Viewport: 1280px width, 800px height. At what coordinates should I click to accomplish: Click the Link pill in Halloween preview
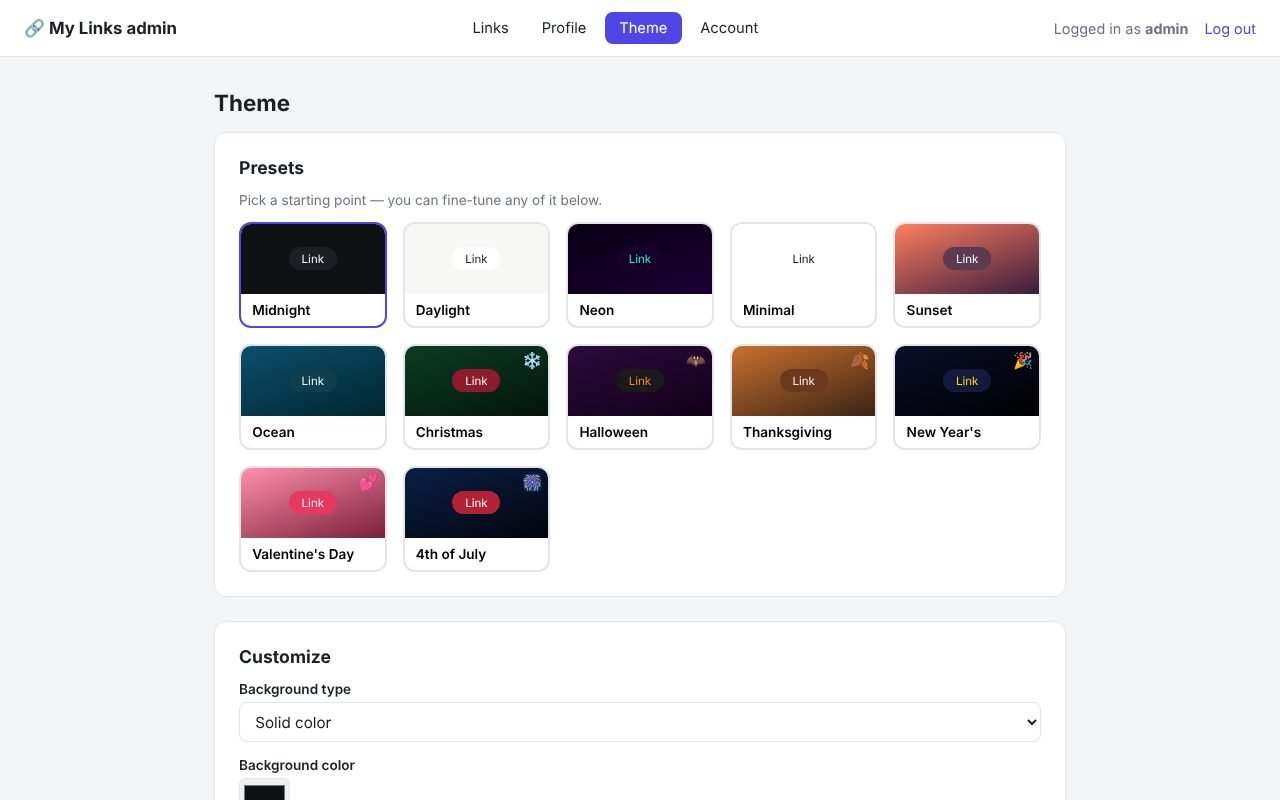pos(640,381)
